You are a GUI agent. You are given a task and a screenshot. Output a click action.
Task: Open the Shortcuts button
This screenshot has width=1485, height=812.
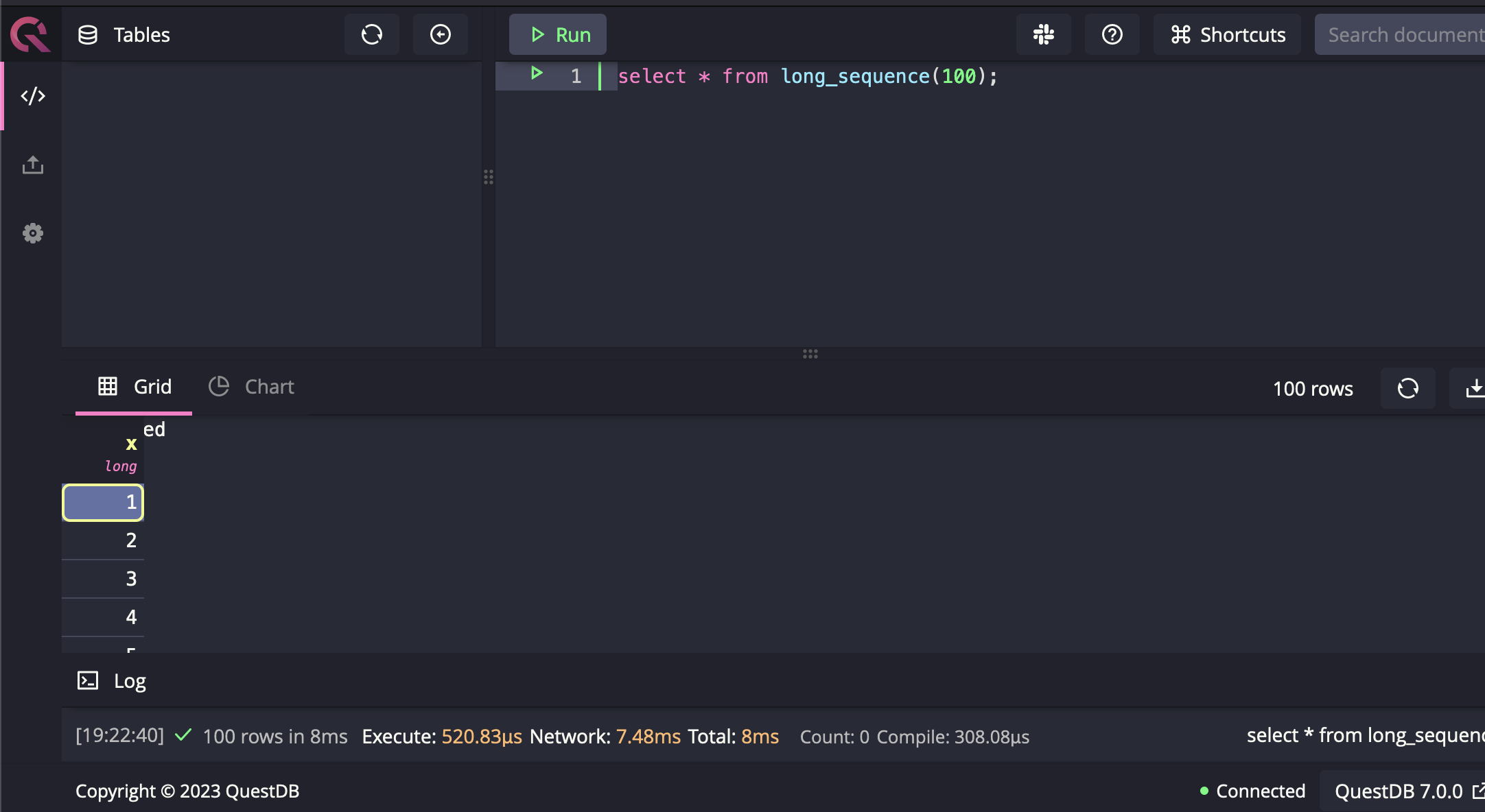[1228, 34]
